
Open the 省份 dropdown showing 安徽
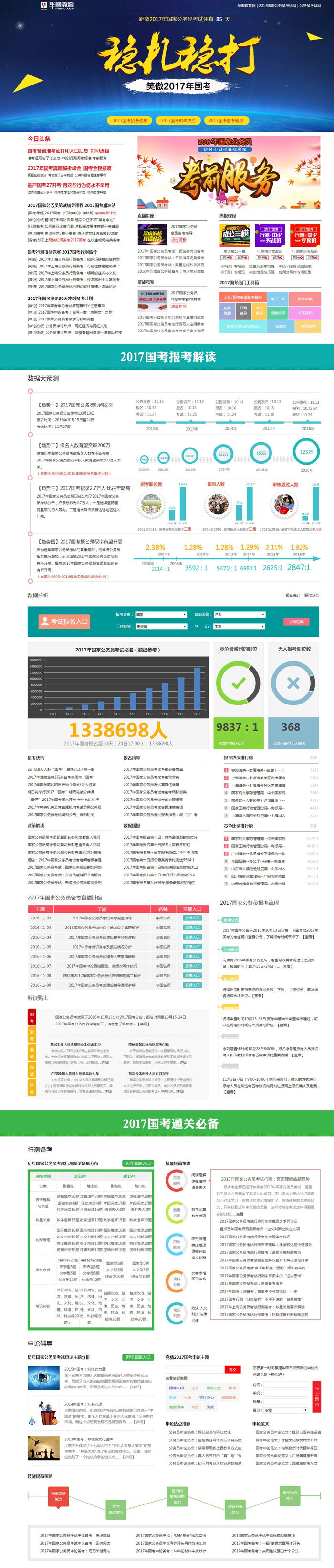tap(287, 1410)
